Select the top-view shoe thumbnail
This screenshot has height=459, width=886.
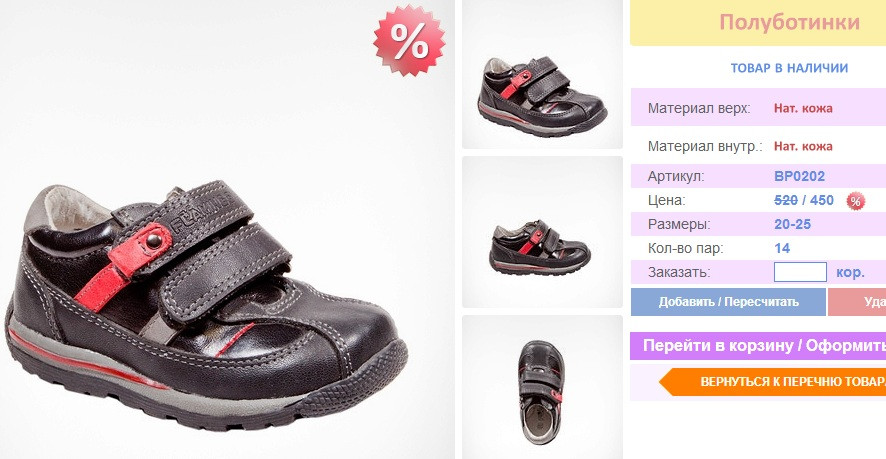542,387
